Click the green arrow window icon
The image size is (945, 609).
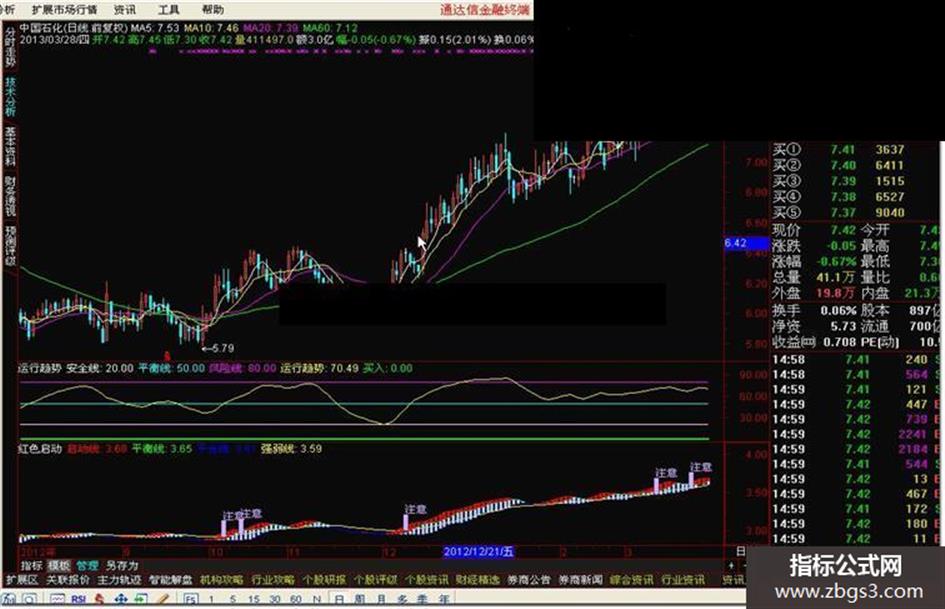tap(140, 599)
